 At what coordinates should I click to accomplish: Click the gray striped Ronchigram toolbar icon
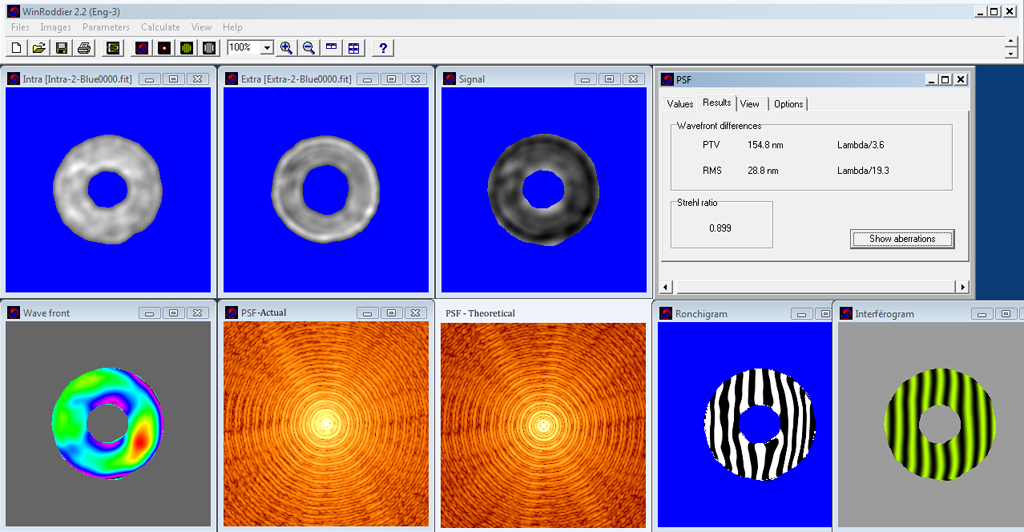point(209,48)
